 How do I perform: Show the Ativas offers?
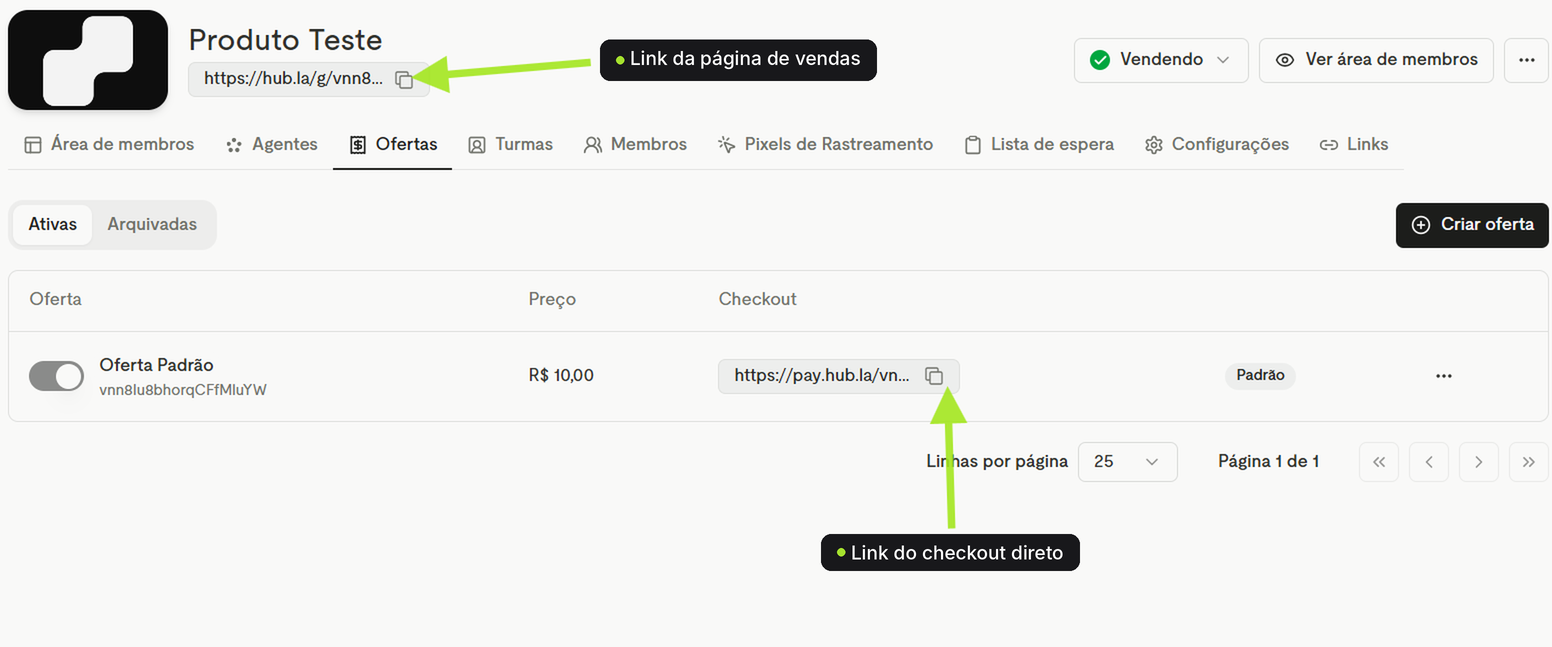point(53,225)
